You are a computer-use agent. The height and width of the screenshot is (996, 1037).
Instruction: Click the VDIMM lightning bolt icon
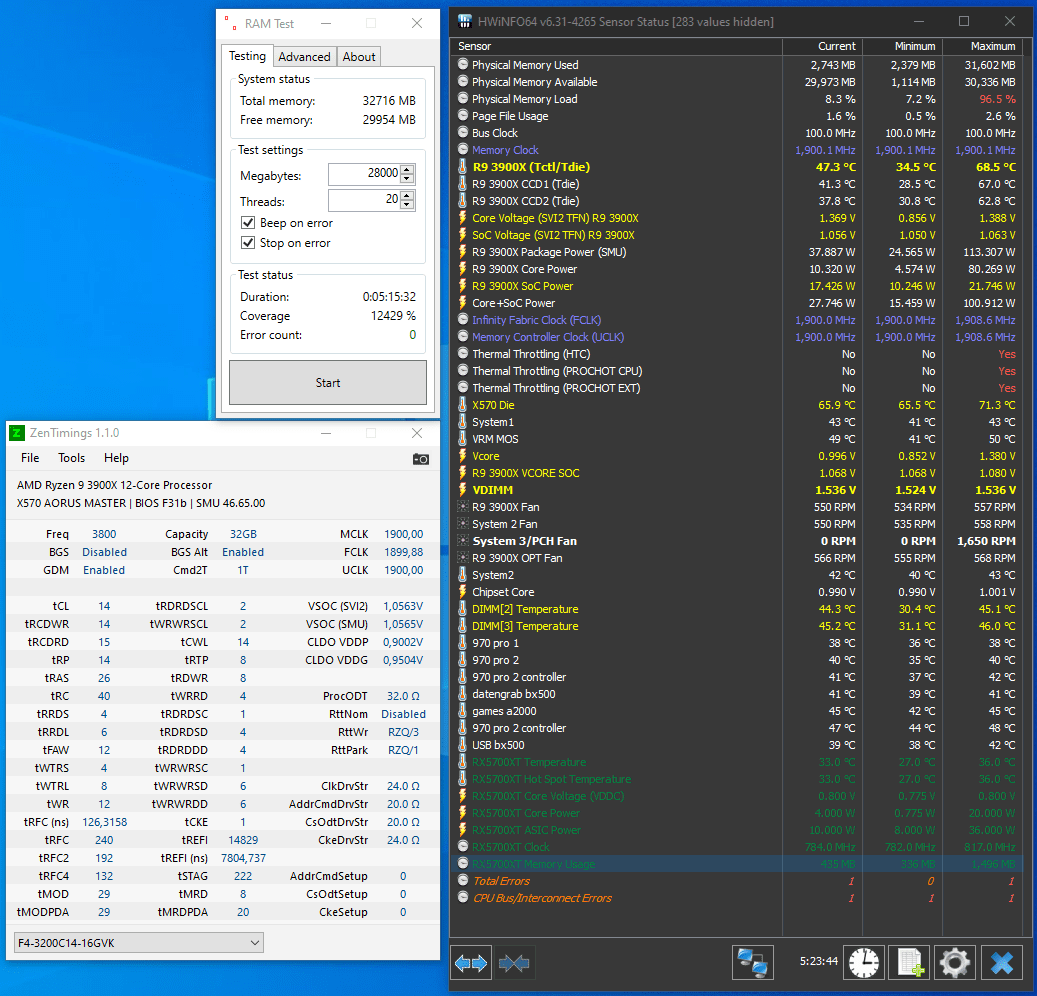pyautogui.click(x=463, y=489)
